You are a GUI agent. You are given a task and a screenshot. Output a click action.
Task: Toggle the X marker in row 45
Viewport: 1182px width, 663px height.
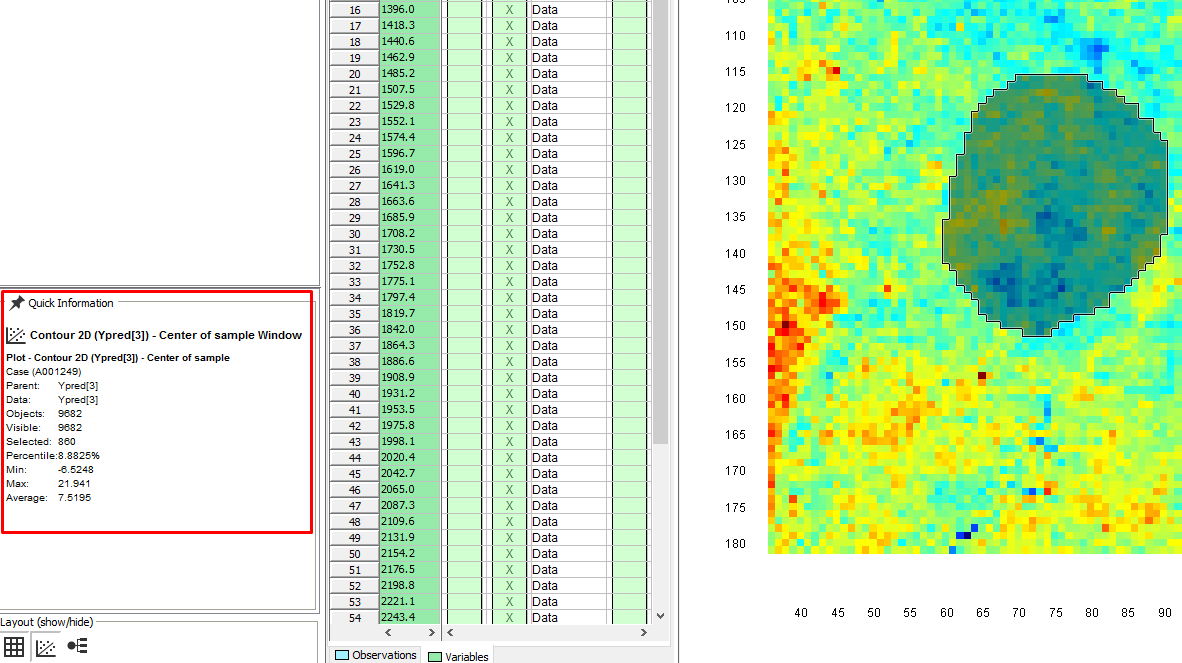click(x=509, y=474)
